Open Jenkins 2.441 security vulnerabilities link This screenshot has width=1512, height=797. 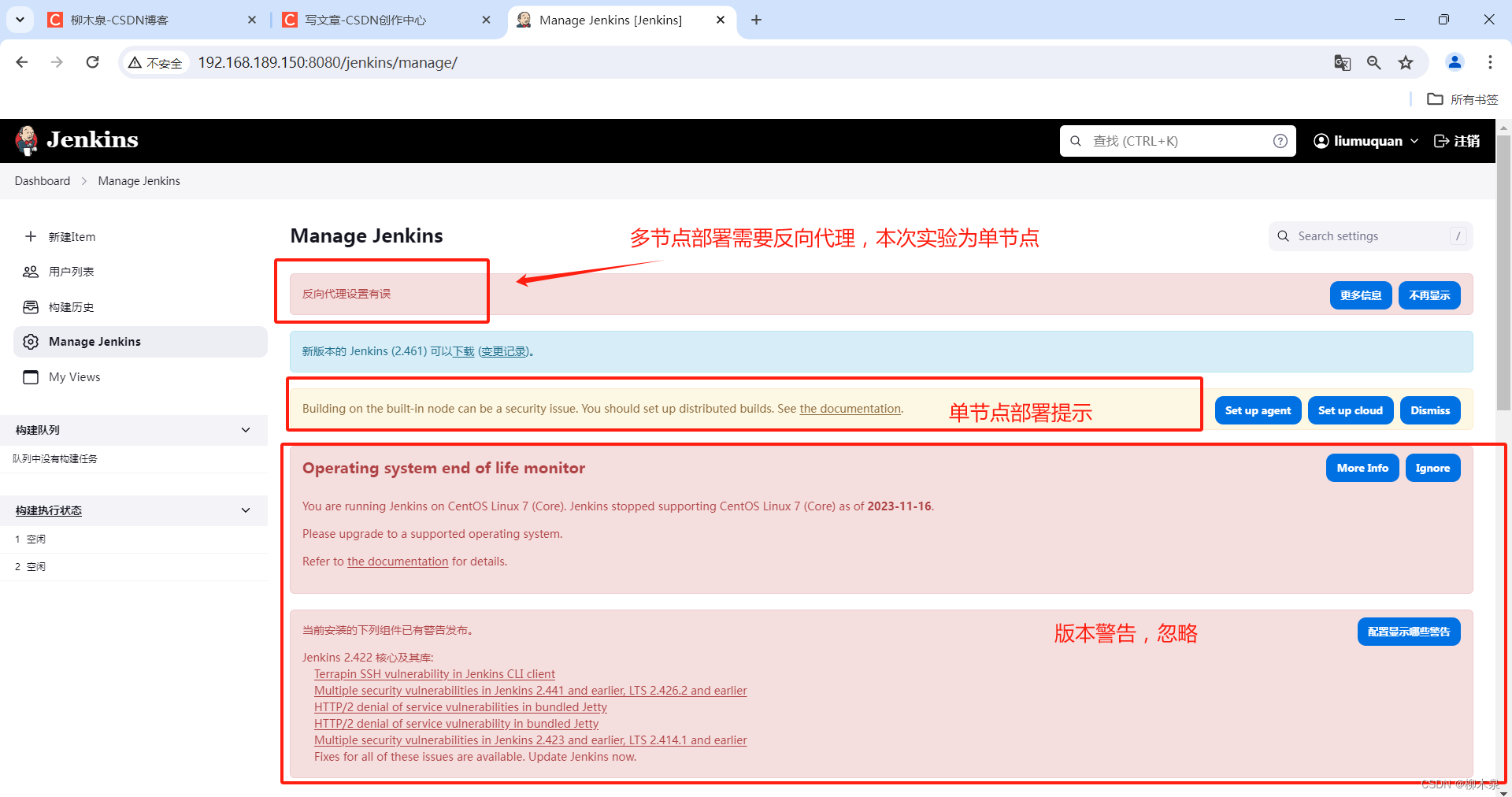[x=531, y=691]
